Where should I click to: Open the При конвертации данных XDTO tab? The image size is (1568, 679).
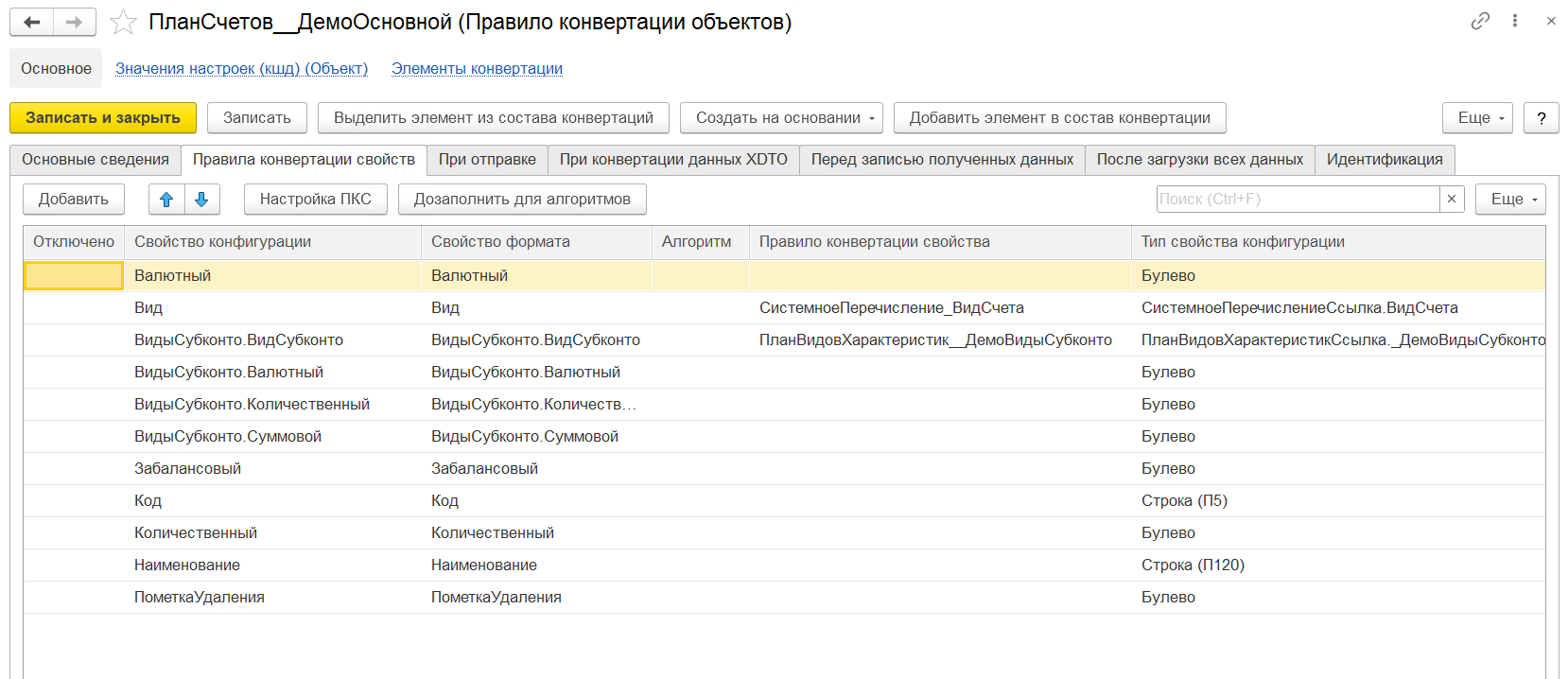click(x=673, y=160)
